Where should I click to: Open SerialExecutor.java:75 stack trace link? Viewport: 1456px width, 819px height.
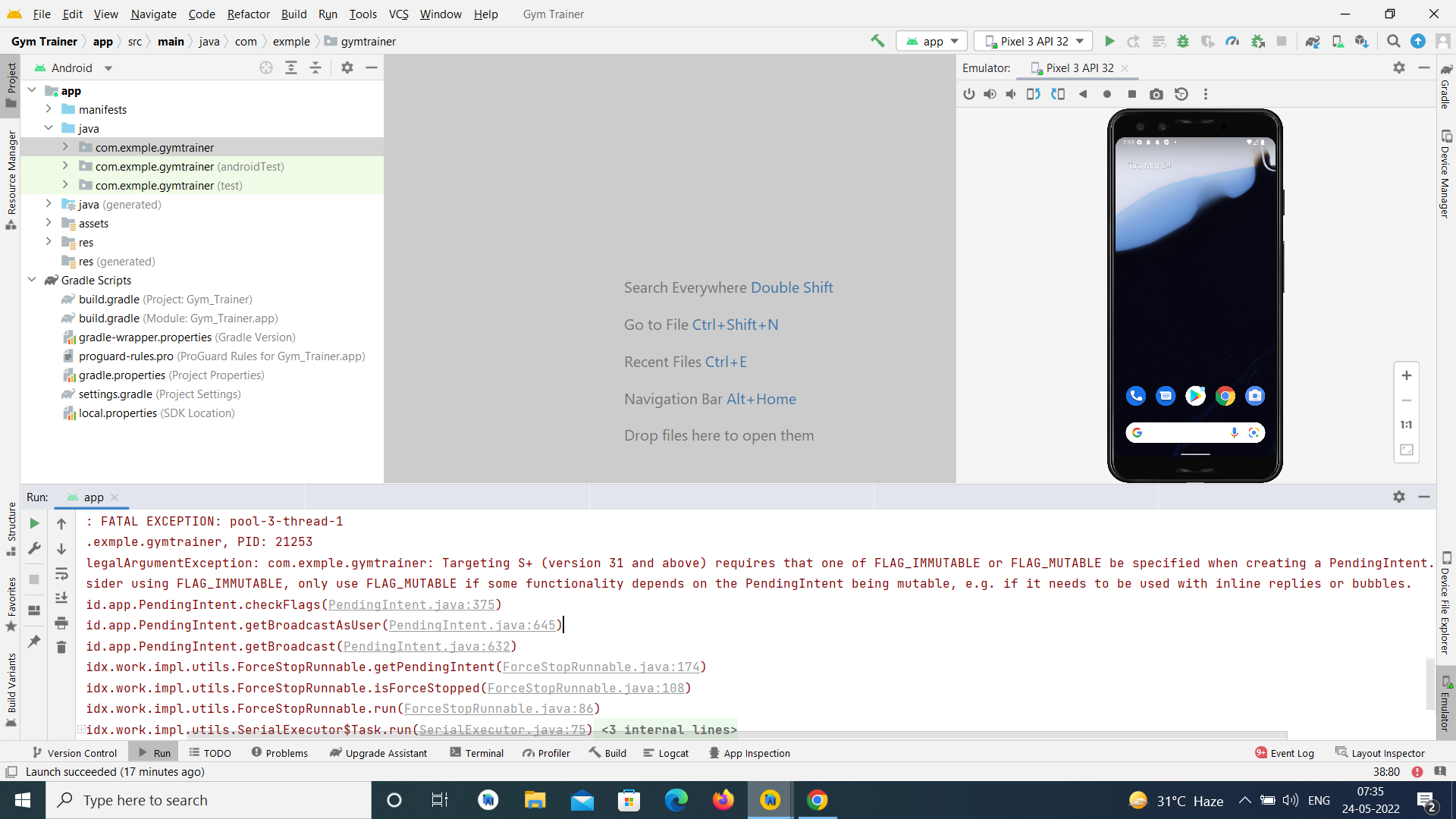502,730
